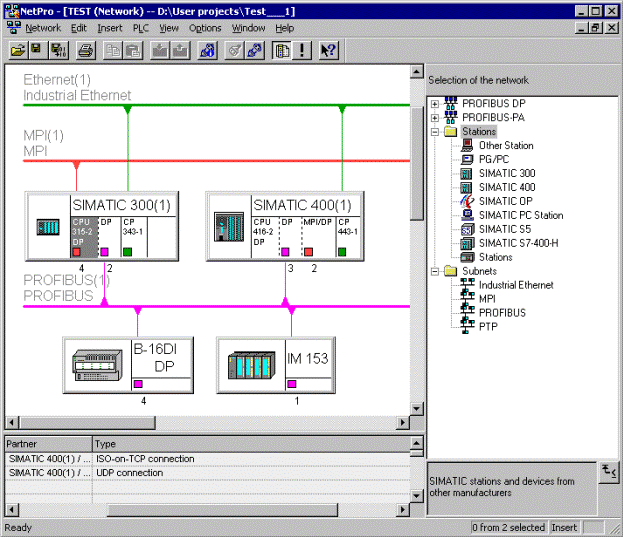
Task: Click green CP 343-1 interface square
Action: coord(130,252)
